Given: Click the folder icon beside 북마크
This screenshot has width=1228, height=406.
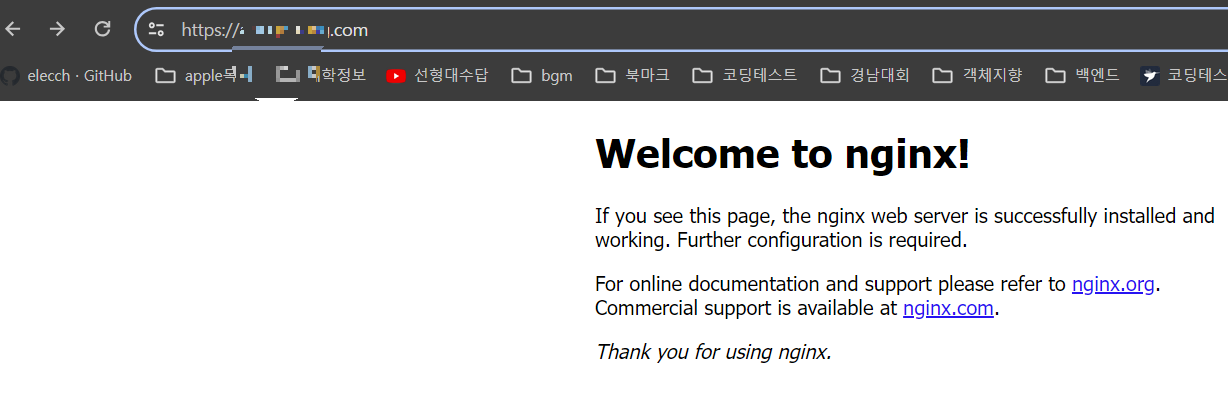Looking at the screenshot, I should click(604, 75).
